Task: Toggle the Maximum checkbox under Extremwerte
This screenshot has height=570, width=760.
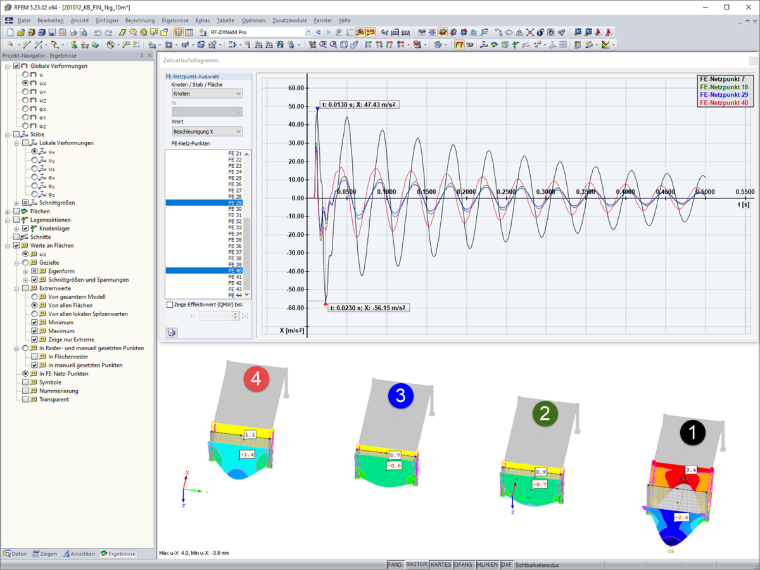Action: (34, 331)
